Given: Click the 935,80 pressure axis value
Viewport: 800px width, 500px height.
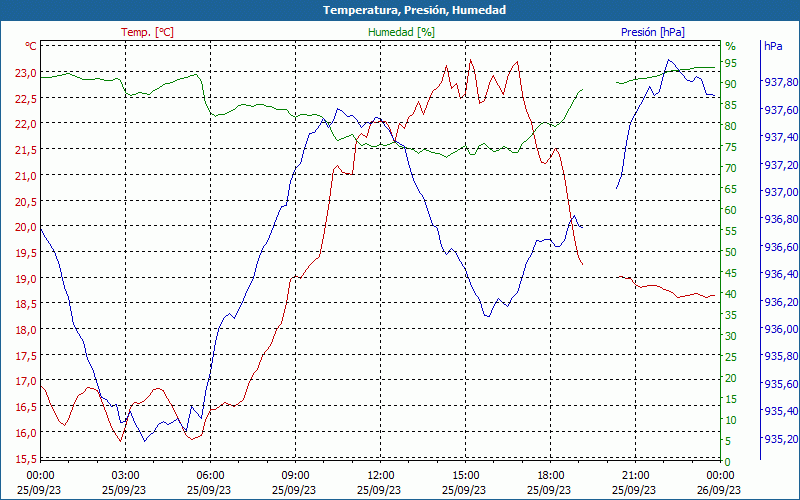Looking at the screenshot, I should click(x=781, y=356).
